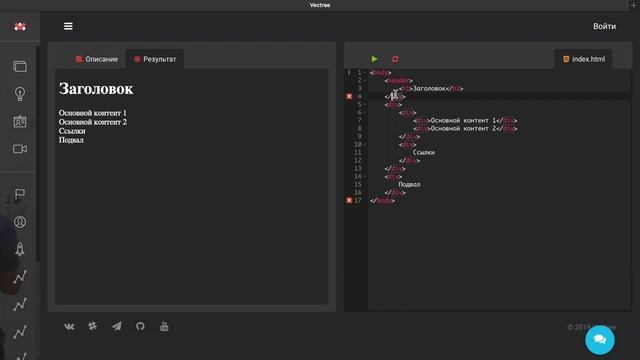Viewport: 640px width, 360px height.
Task: Reset the code with the red refresh icon
Action: (395, 59)
